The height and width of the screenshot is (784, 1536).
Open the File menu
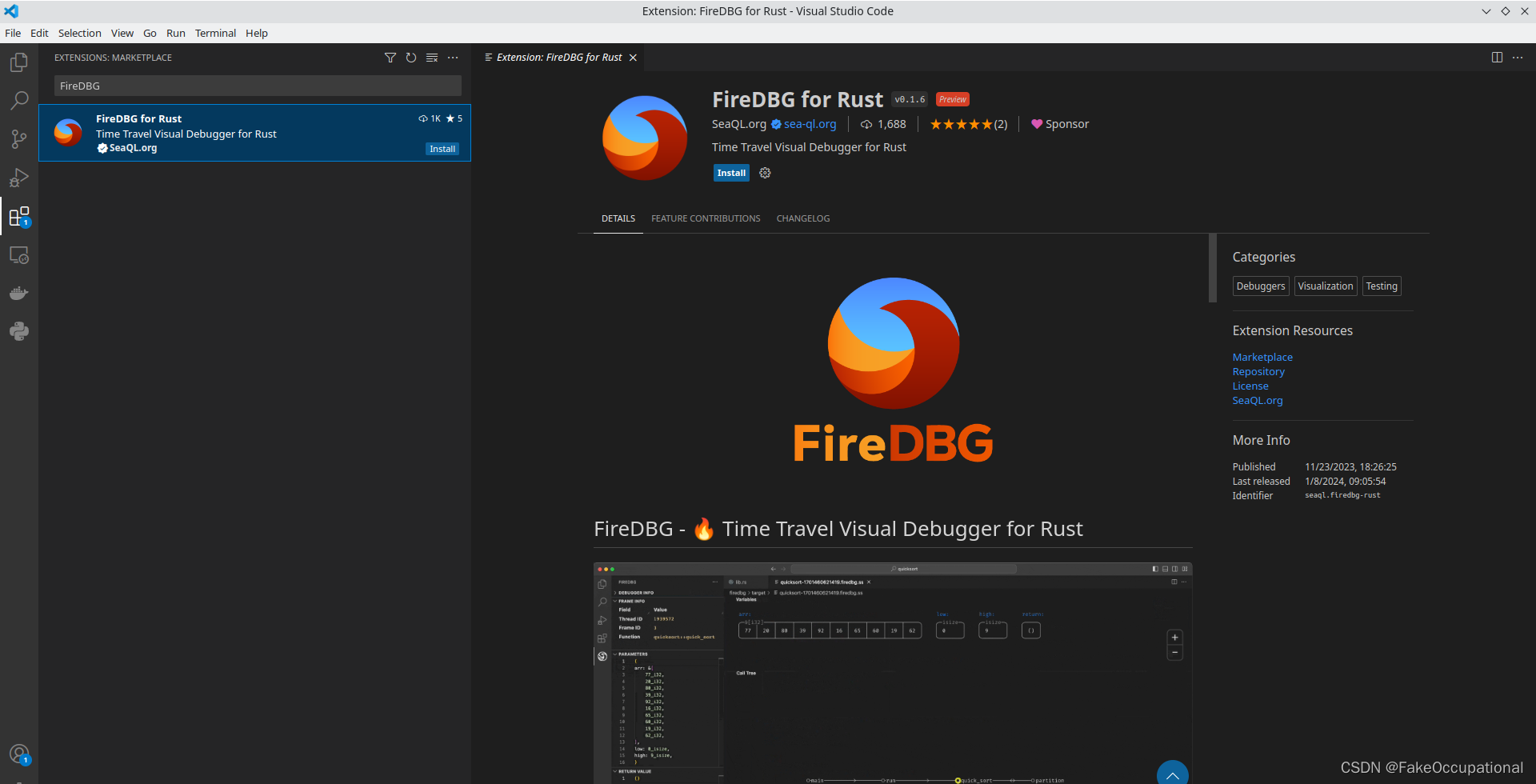point(13,33)
